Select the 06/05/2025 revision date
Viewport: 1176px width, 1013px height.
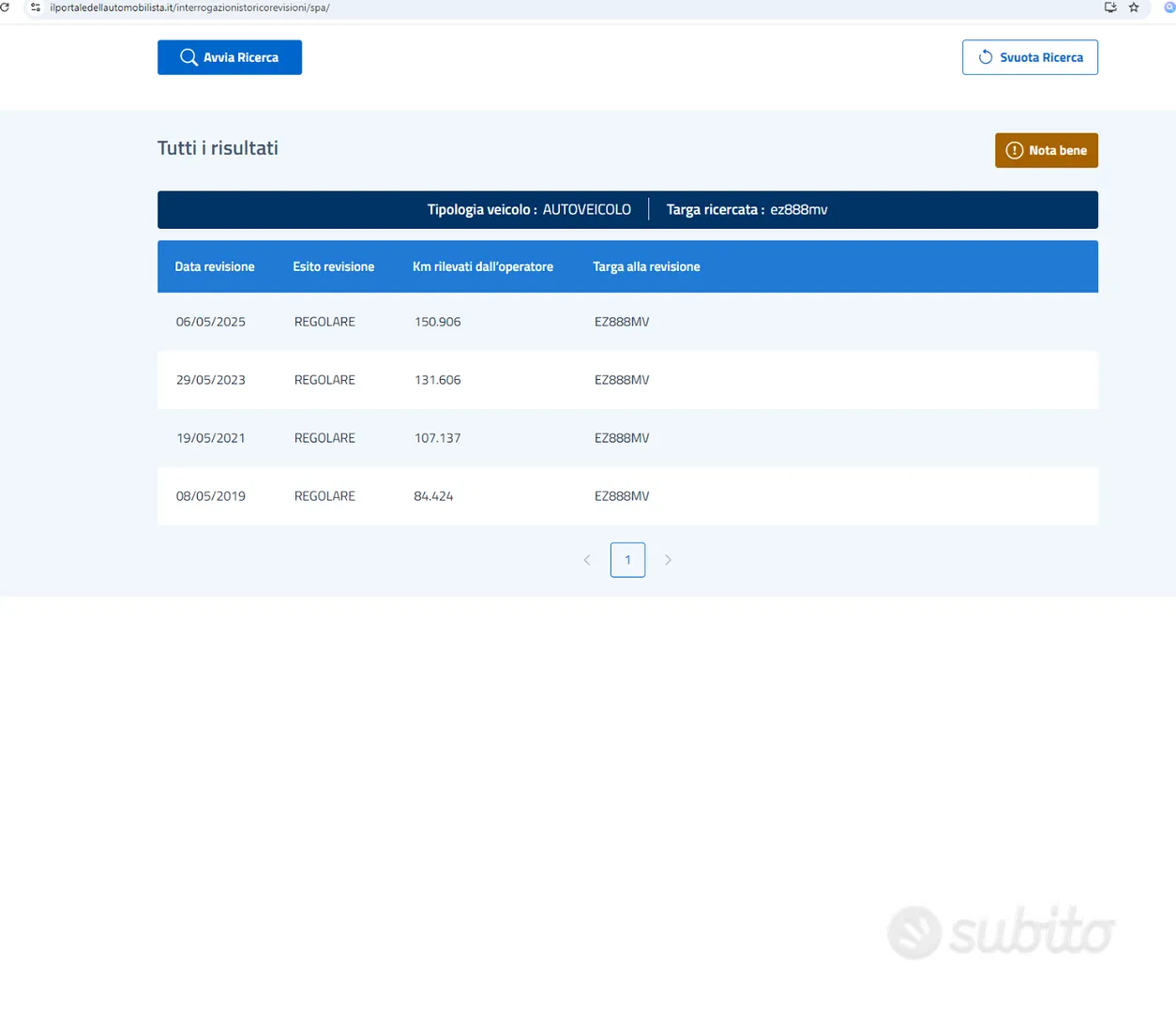pos(211,322)
